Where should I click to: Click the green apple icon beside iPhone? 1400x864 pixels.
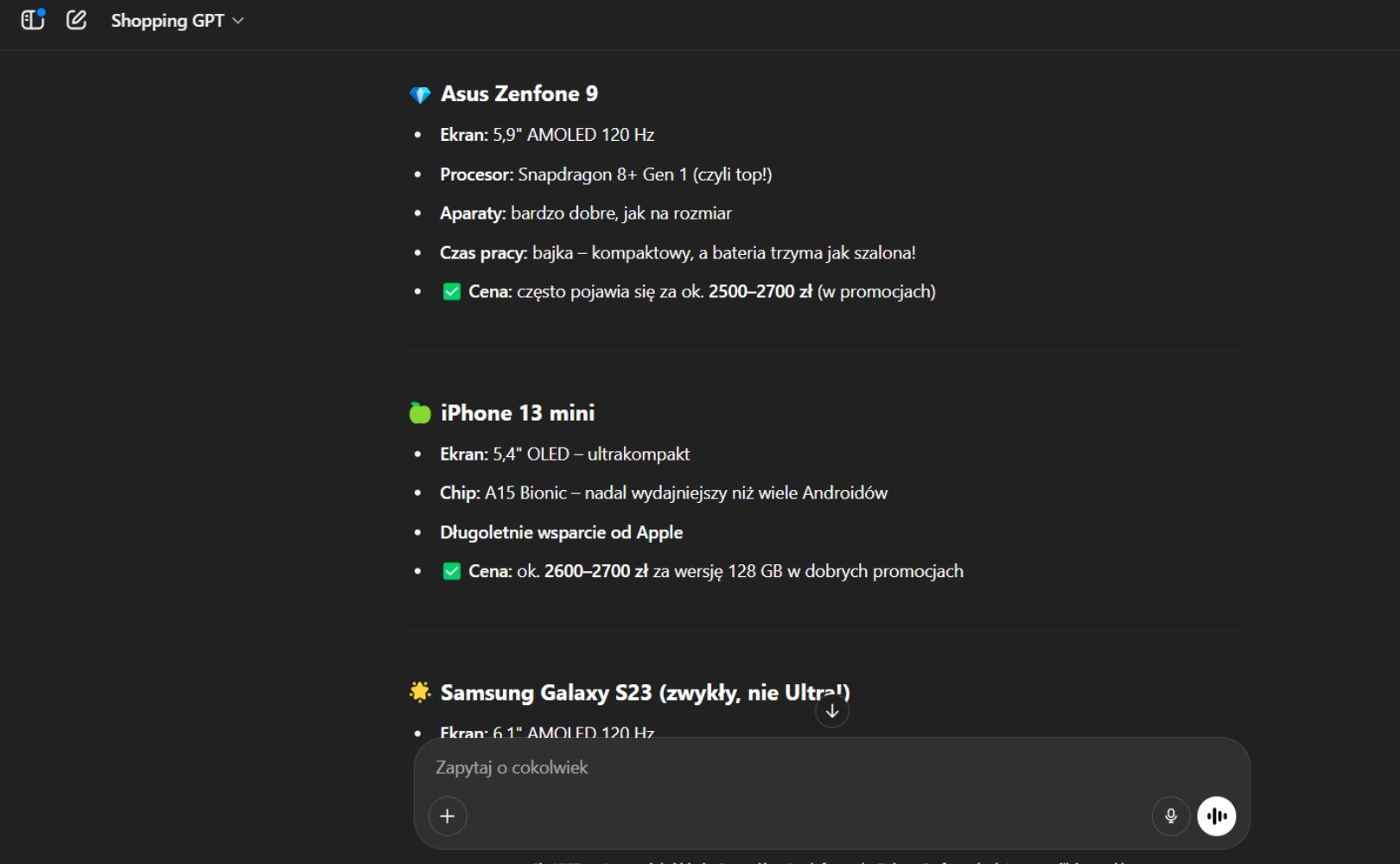pos(420,413)
